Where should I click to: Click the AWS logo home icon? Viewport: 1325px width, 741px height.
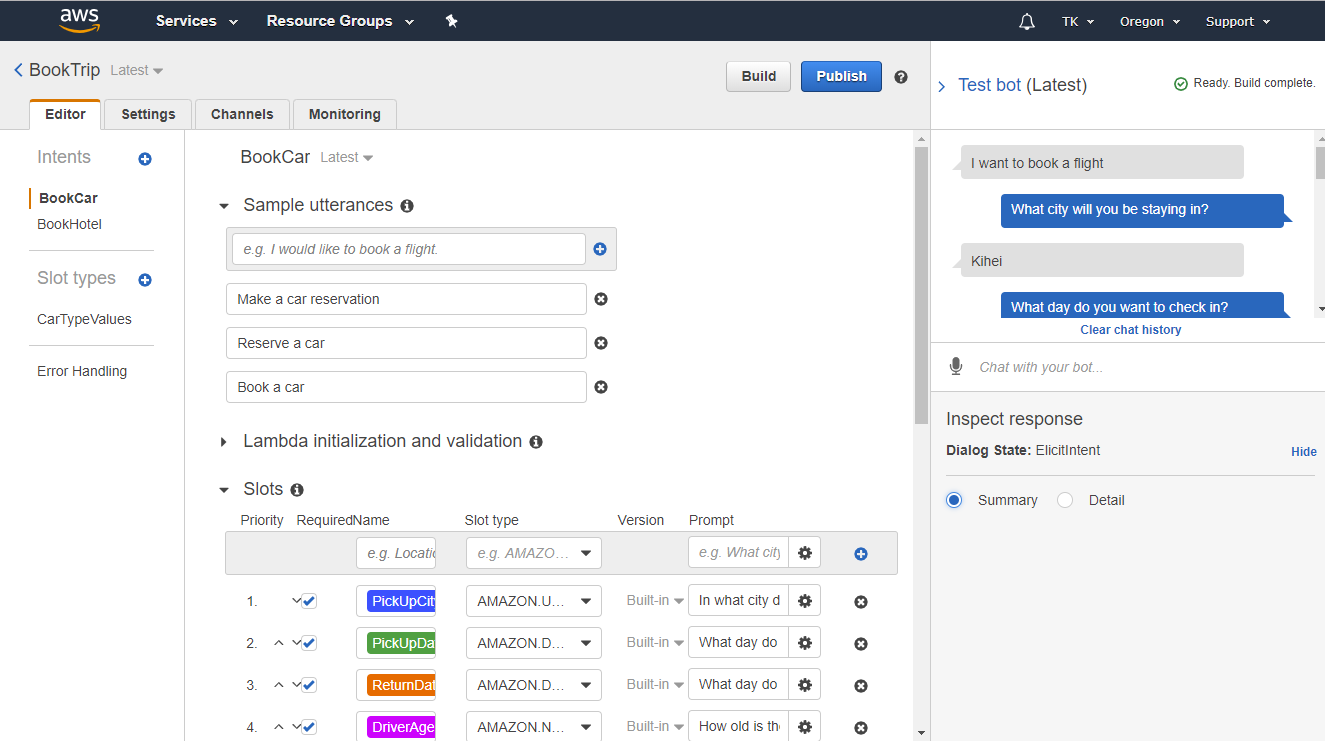79,20
